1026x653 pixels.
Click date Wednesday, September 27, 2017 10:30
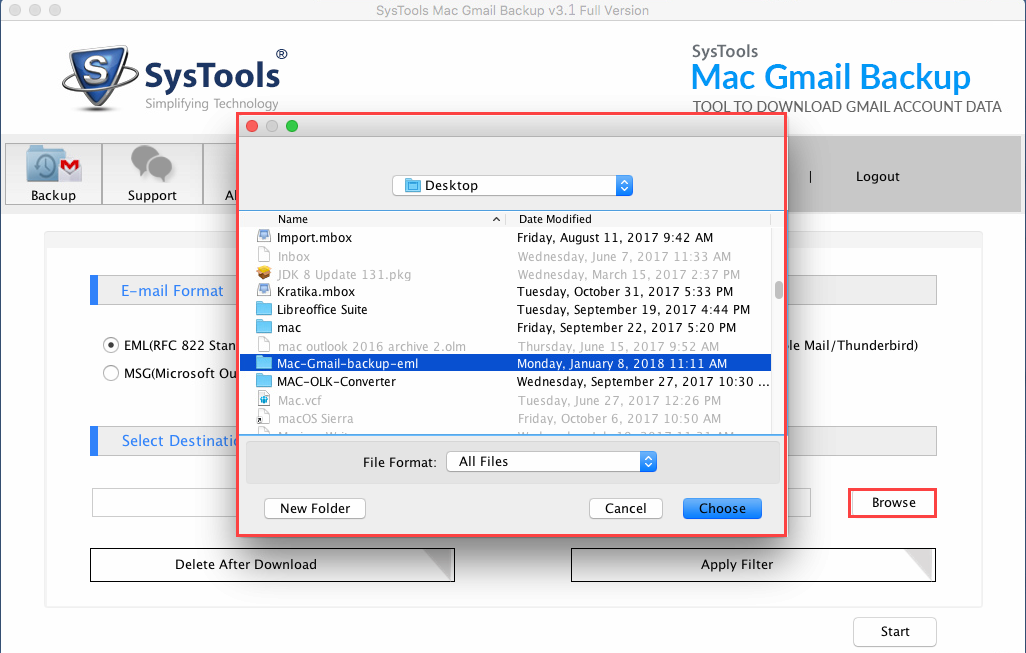[643, 381]
